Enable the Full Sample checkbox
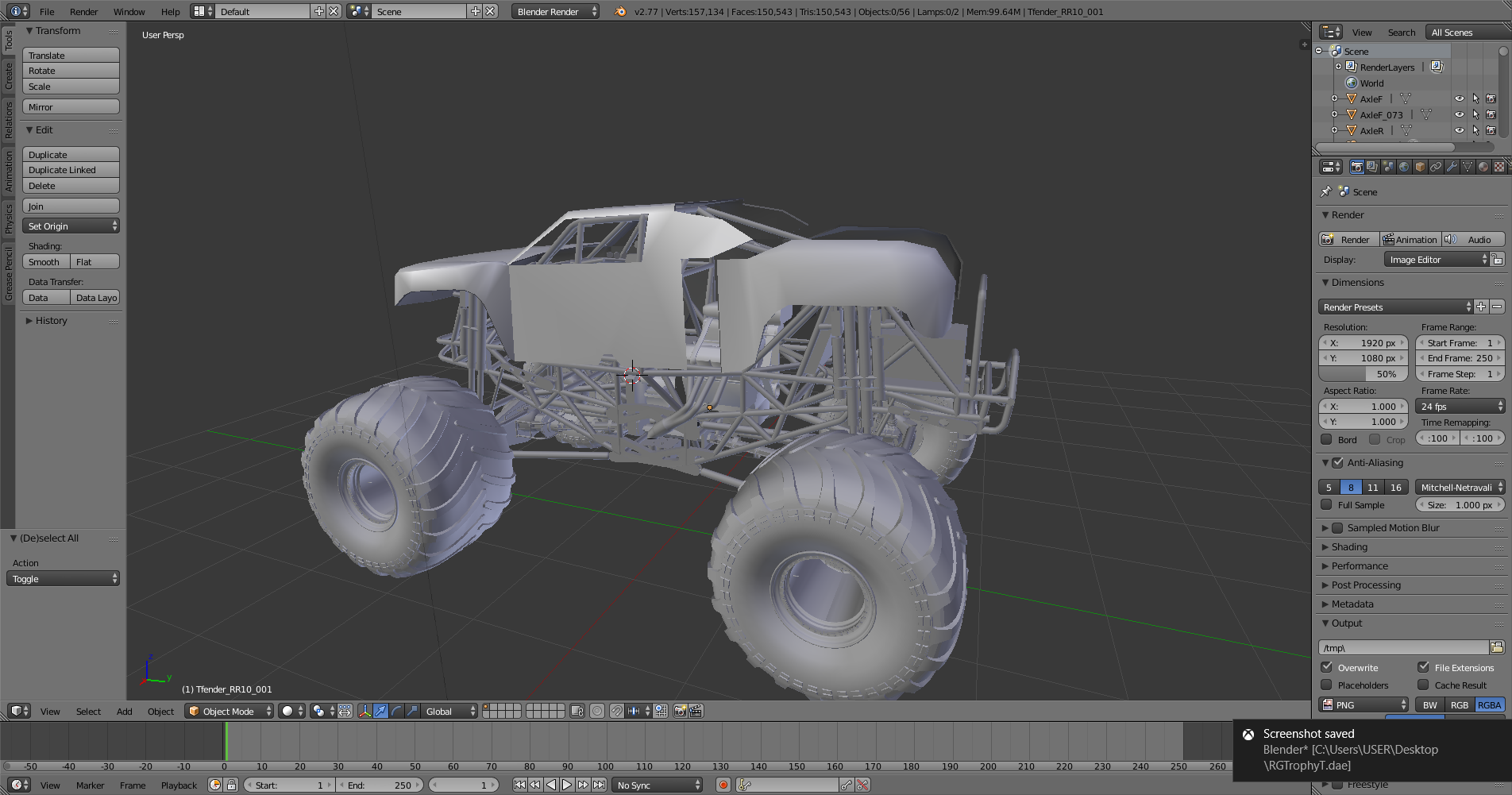Screen dimensions: 1512x795 (1326, 504)
